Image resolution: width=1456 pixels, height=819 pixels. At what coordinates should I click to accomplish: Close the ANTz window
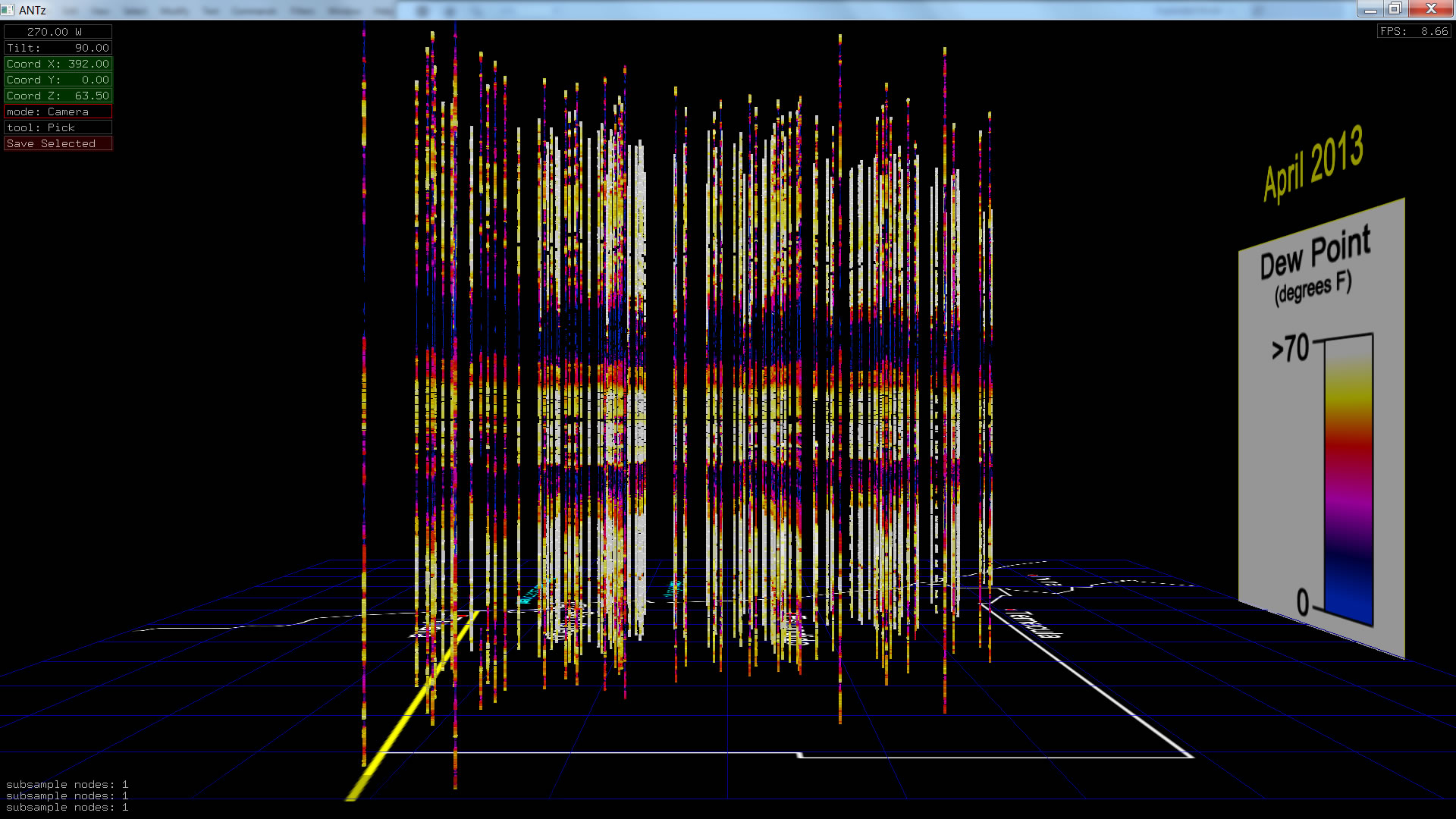click(x=1431, y=9)
